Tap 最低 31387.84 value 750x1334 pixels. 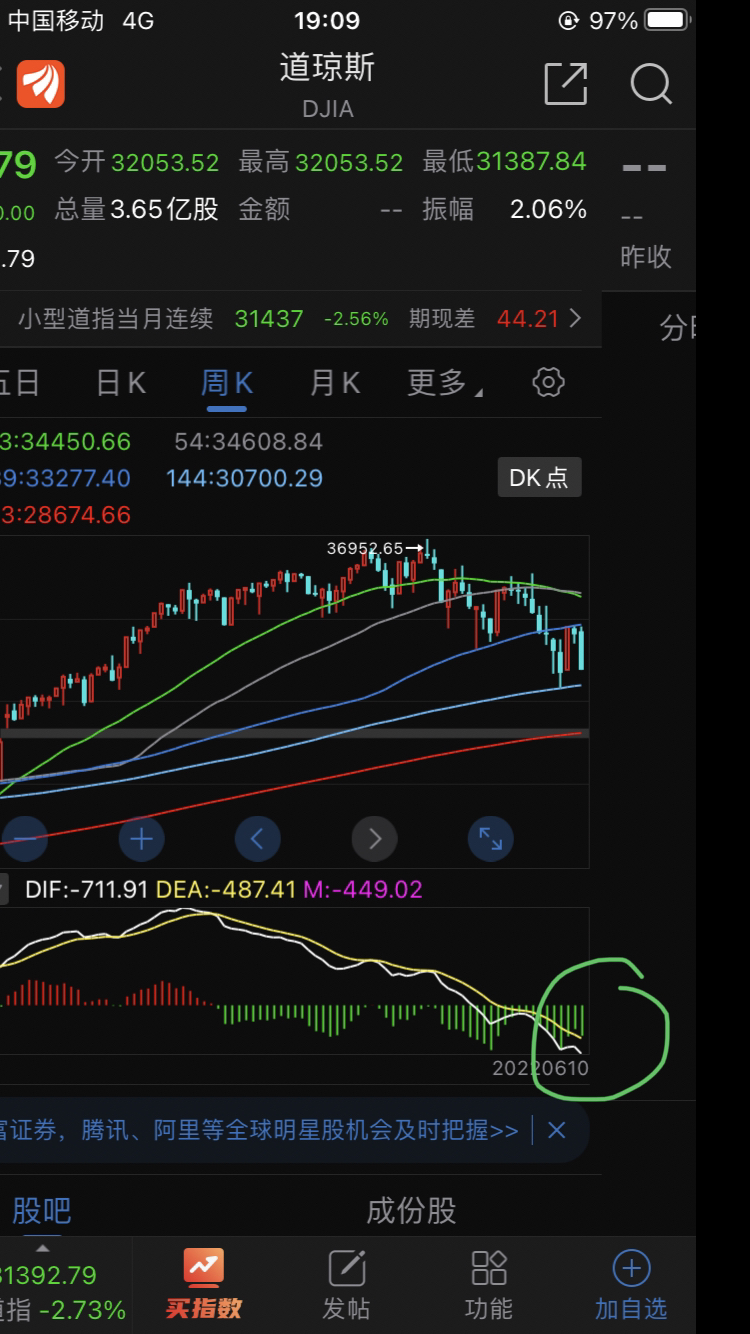pos(531,162)
